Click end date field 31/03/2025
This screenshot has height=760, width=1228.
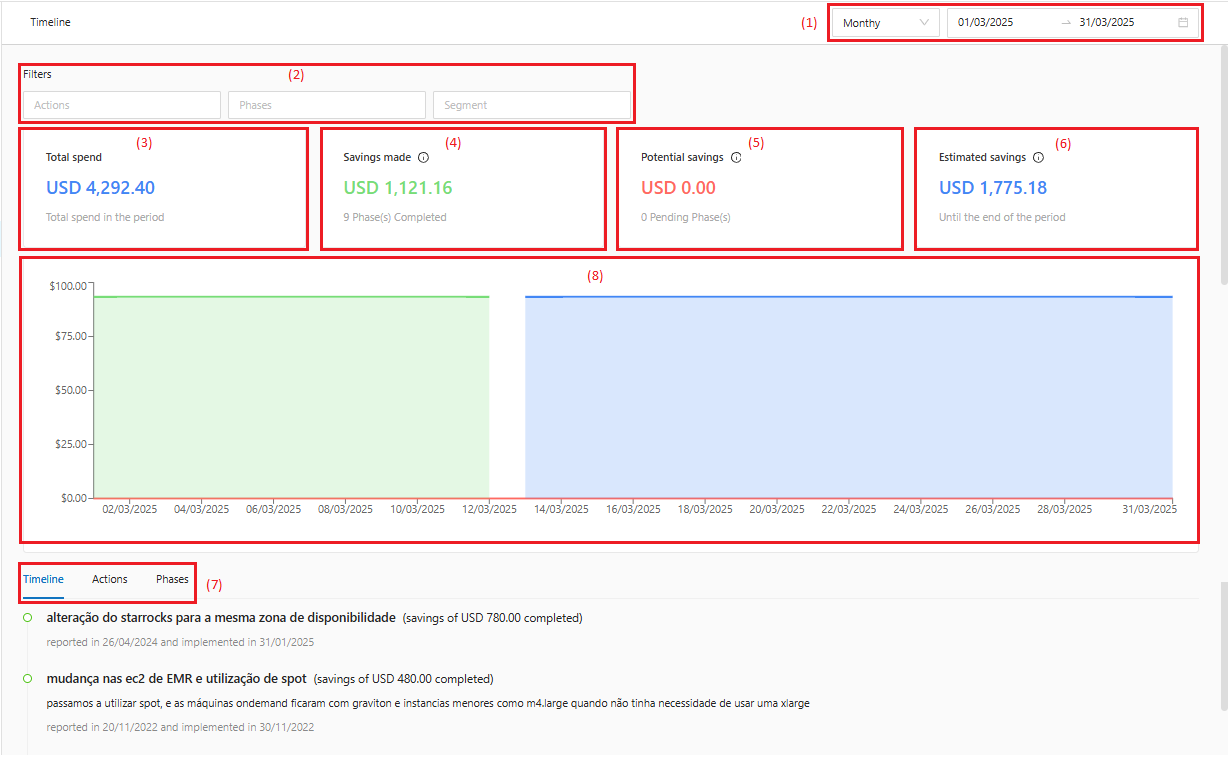tap(1107, 23)
